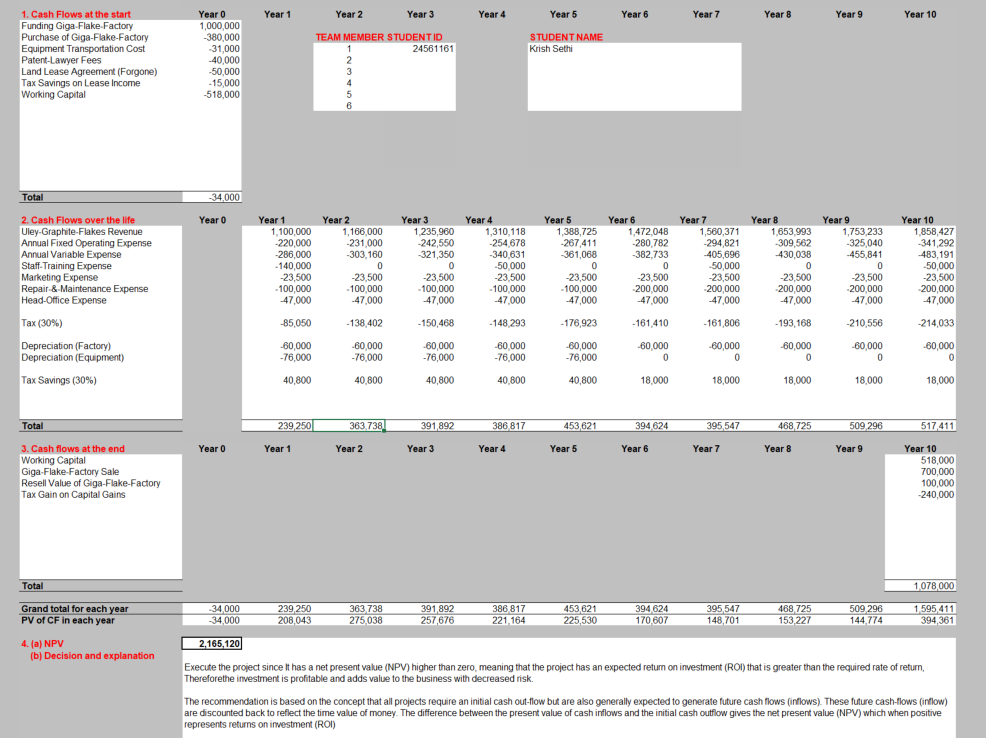Click '1. Cash Flows at the start' heading

click(76, 14)
